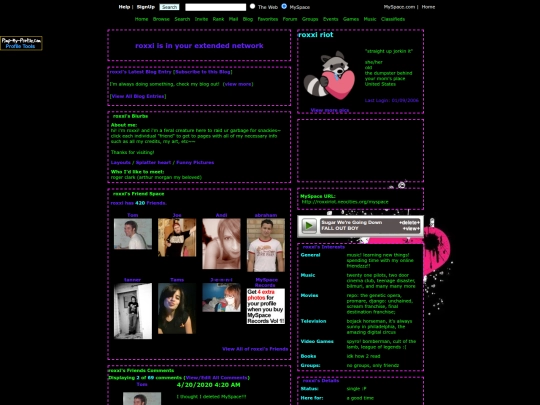
Task: Go to MySpace.com link in header
Action: (x=399, y=7)
